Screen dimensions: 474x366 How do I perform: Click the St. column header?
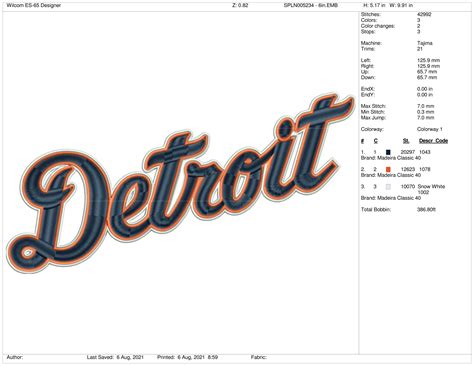click(406, 141)
